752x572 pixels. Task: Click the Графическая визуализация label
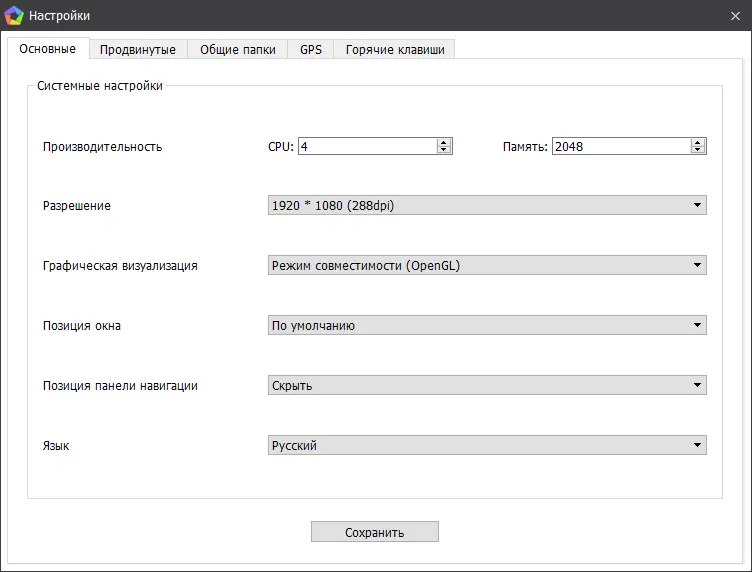tap(120, 266)
